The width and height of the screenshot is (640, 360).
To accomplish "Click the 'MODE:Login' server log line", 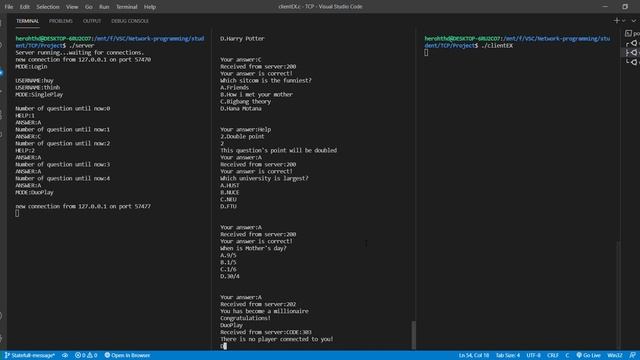I will coord(31,67).
